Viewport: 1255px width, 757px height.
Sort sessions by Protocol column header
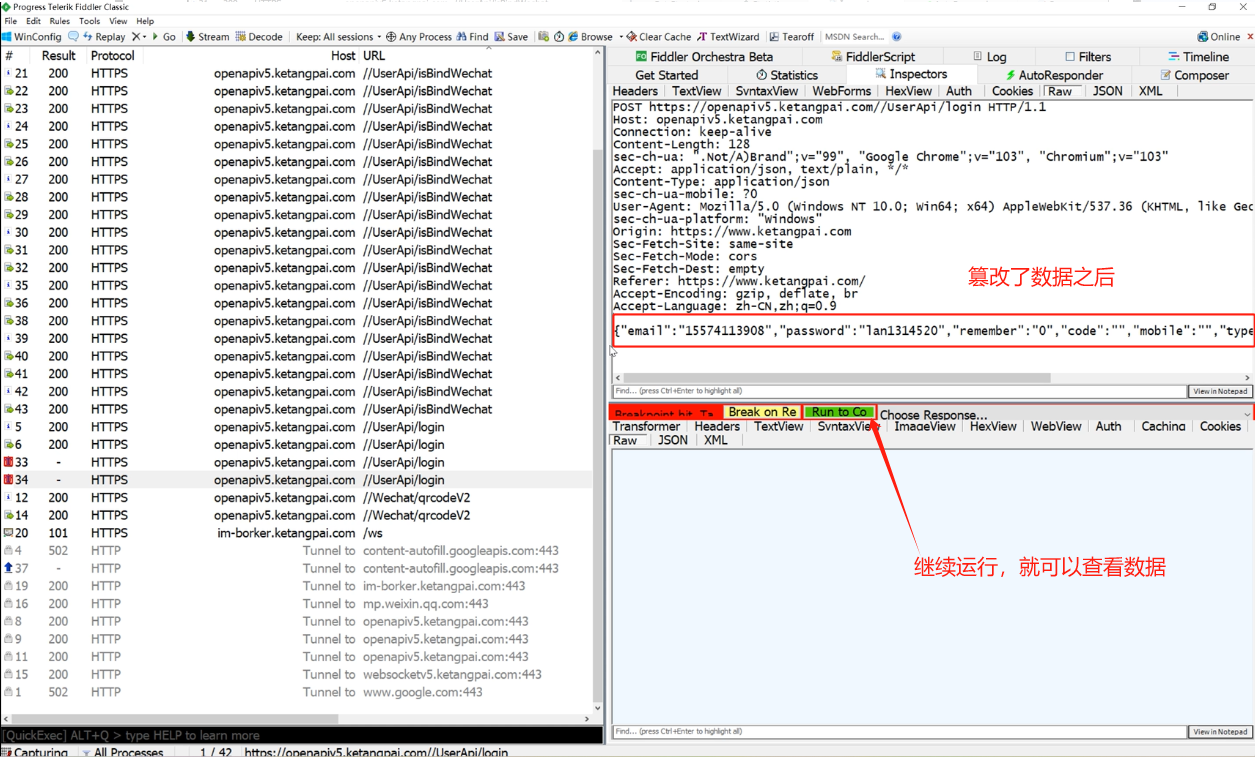[113, 56]
